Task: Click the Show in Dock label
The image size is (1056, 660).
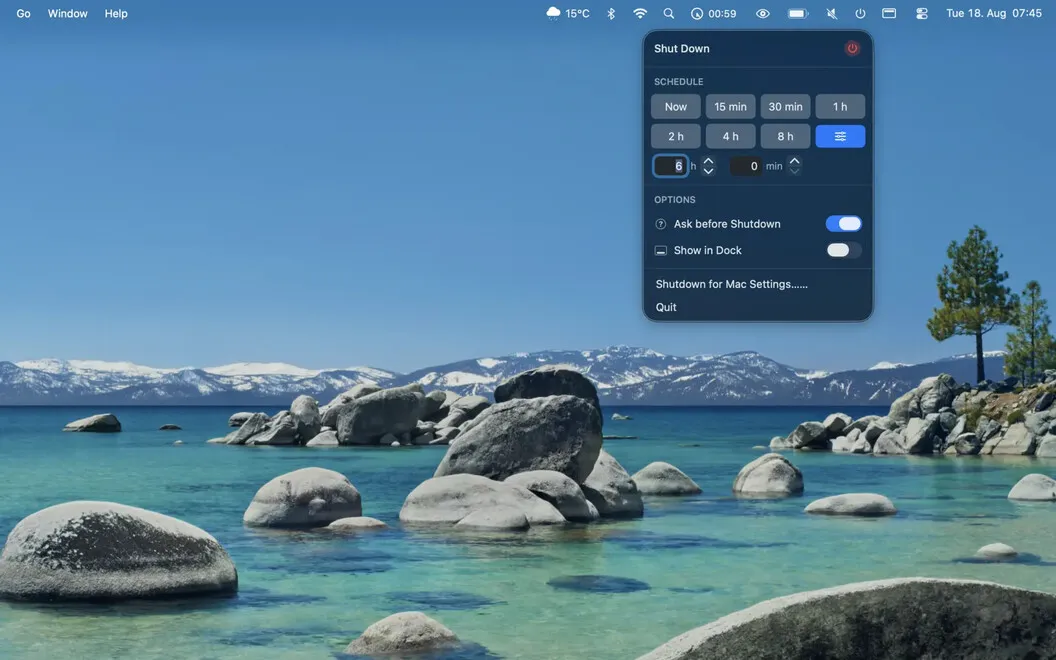Action: tap(707, 251)
